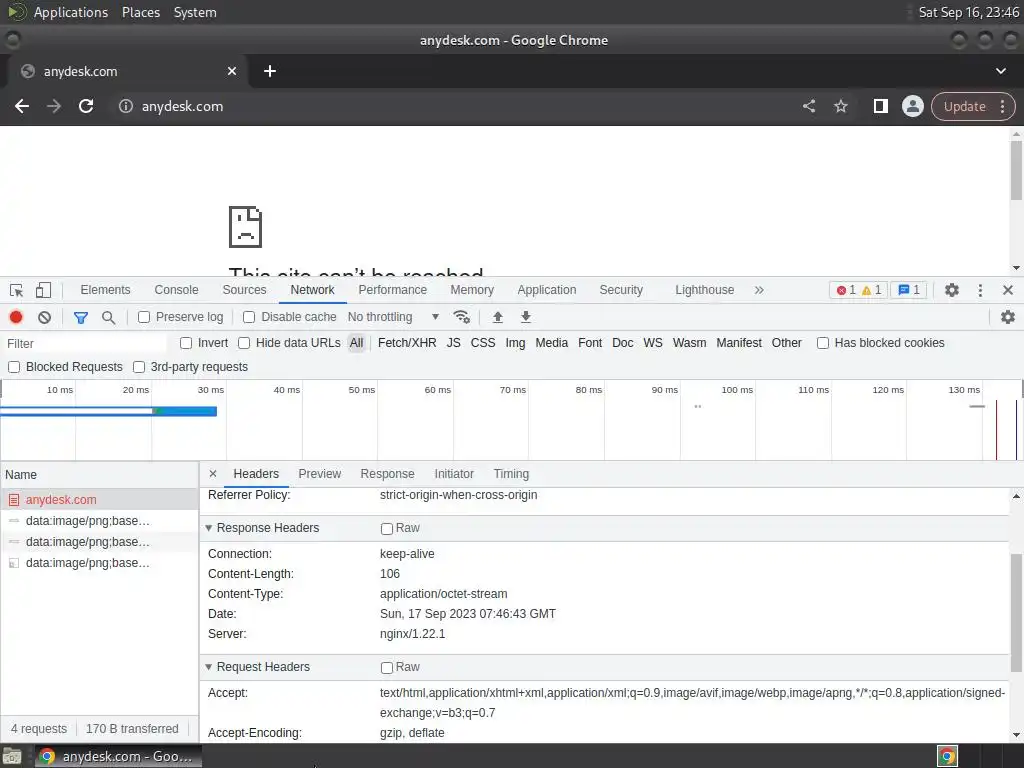Import HAR file upload arrow icon
The image size is (1024, 768).
click(498, 317)
